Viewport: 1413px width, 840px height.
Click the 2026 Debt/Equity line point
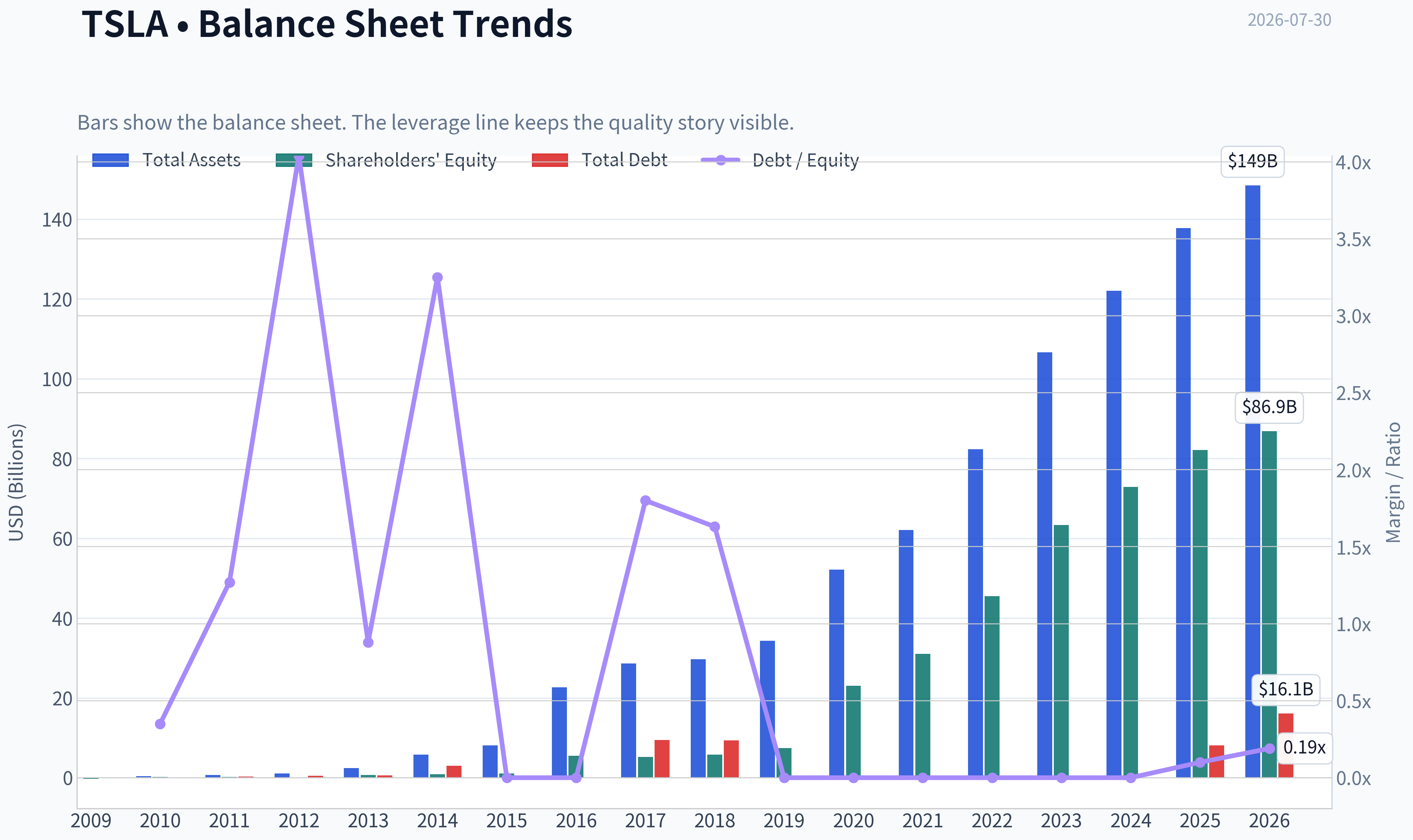pos(1269,748)
